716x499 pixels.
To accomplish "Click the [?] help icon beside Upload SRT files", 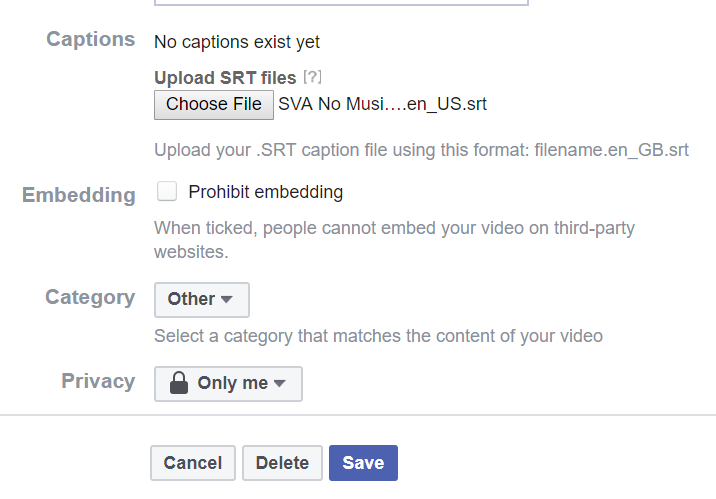I will (x=312, y=77).
